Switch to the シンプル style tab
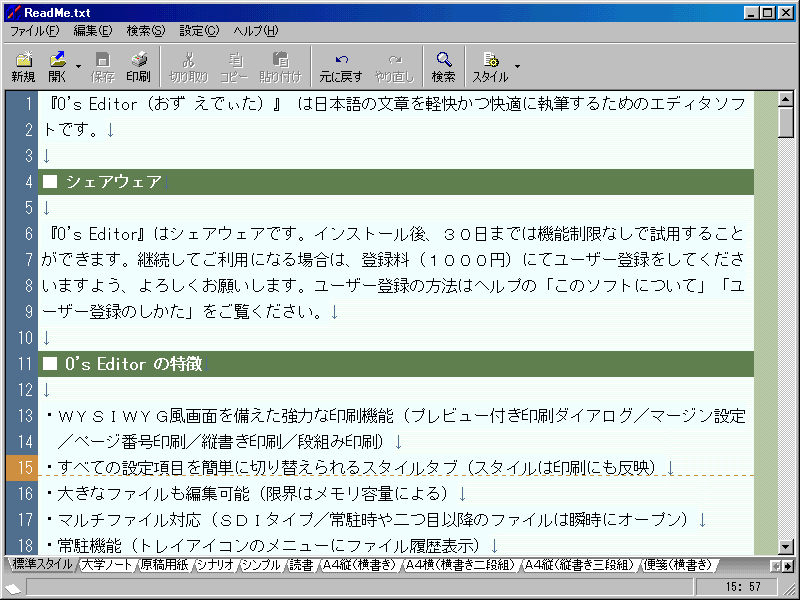Viewport: 800px width, 600px height. 261,565
